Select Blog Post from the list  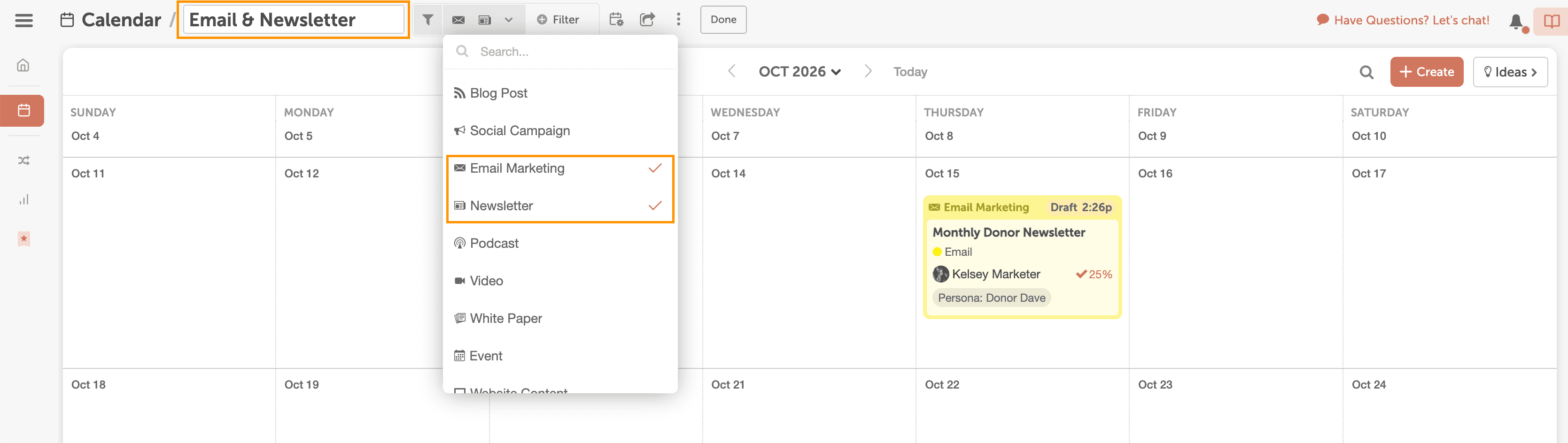pos(498,93)
